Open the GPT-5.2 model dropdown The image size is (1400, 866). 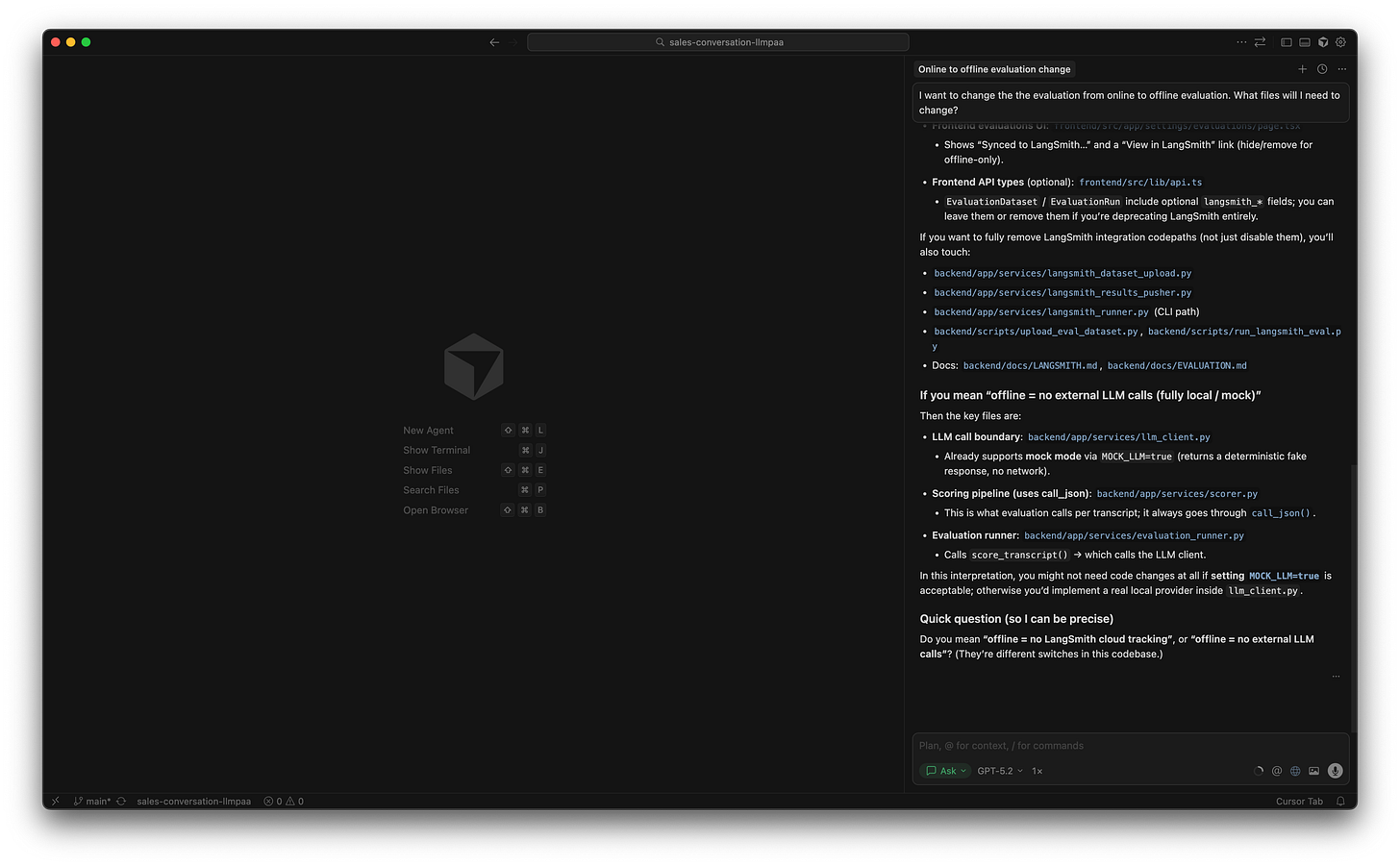[998, 770]
